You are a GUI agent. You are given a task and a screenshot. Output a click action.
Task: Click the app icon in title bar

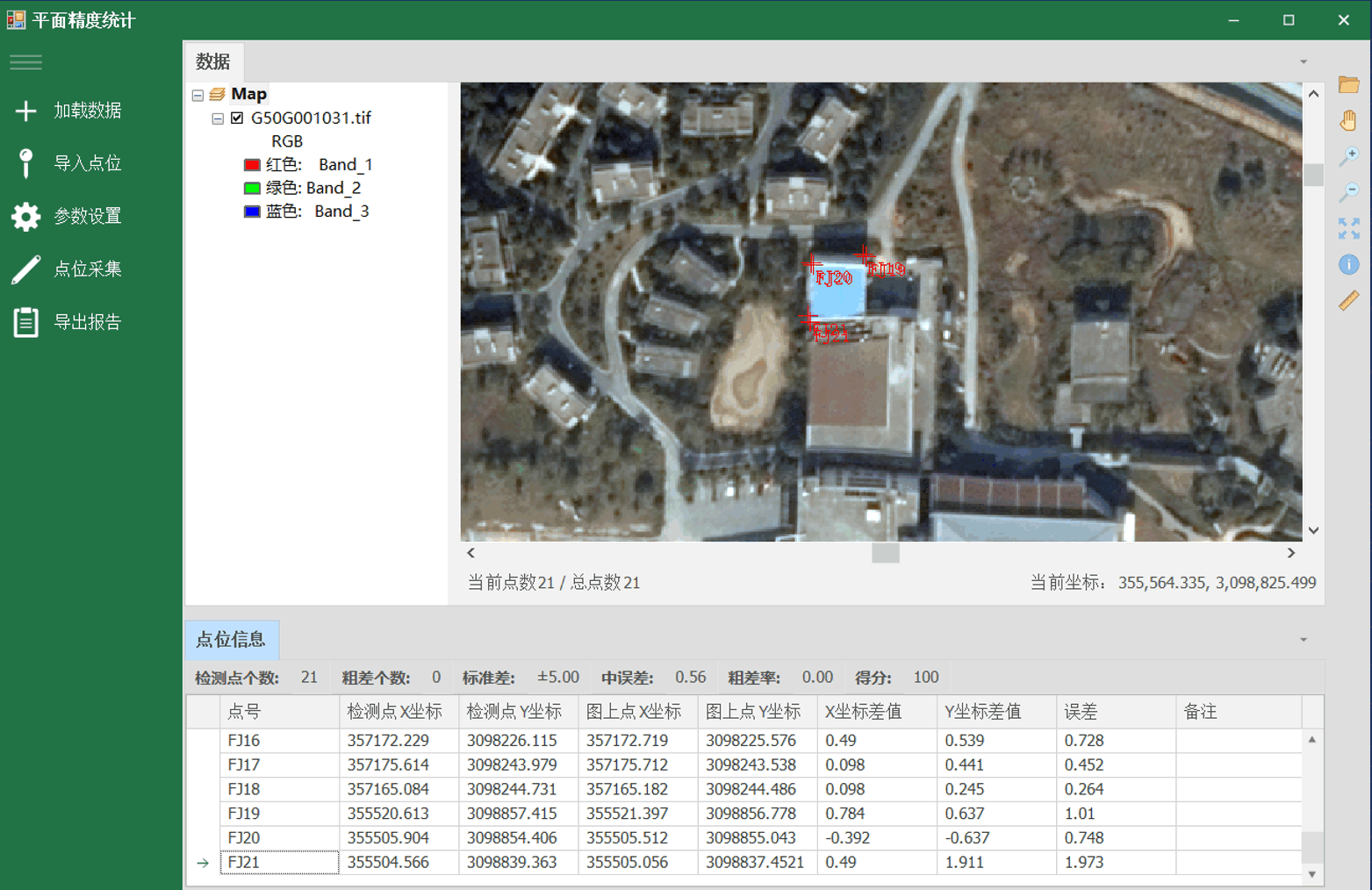(x=16, y=19)
